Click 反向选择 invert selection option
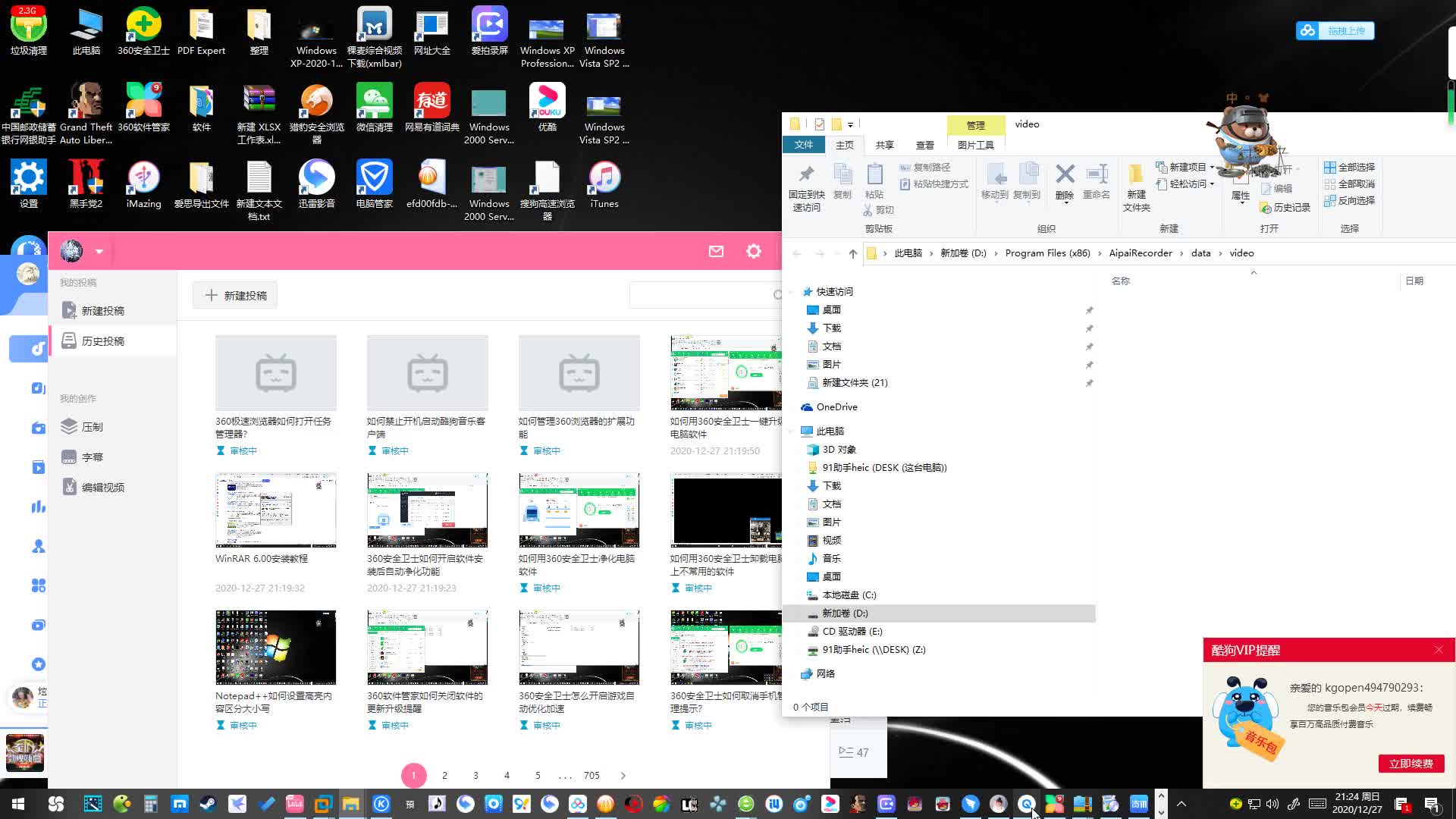1456x819 pixels. click(1349, 200)
